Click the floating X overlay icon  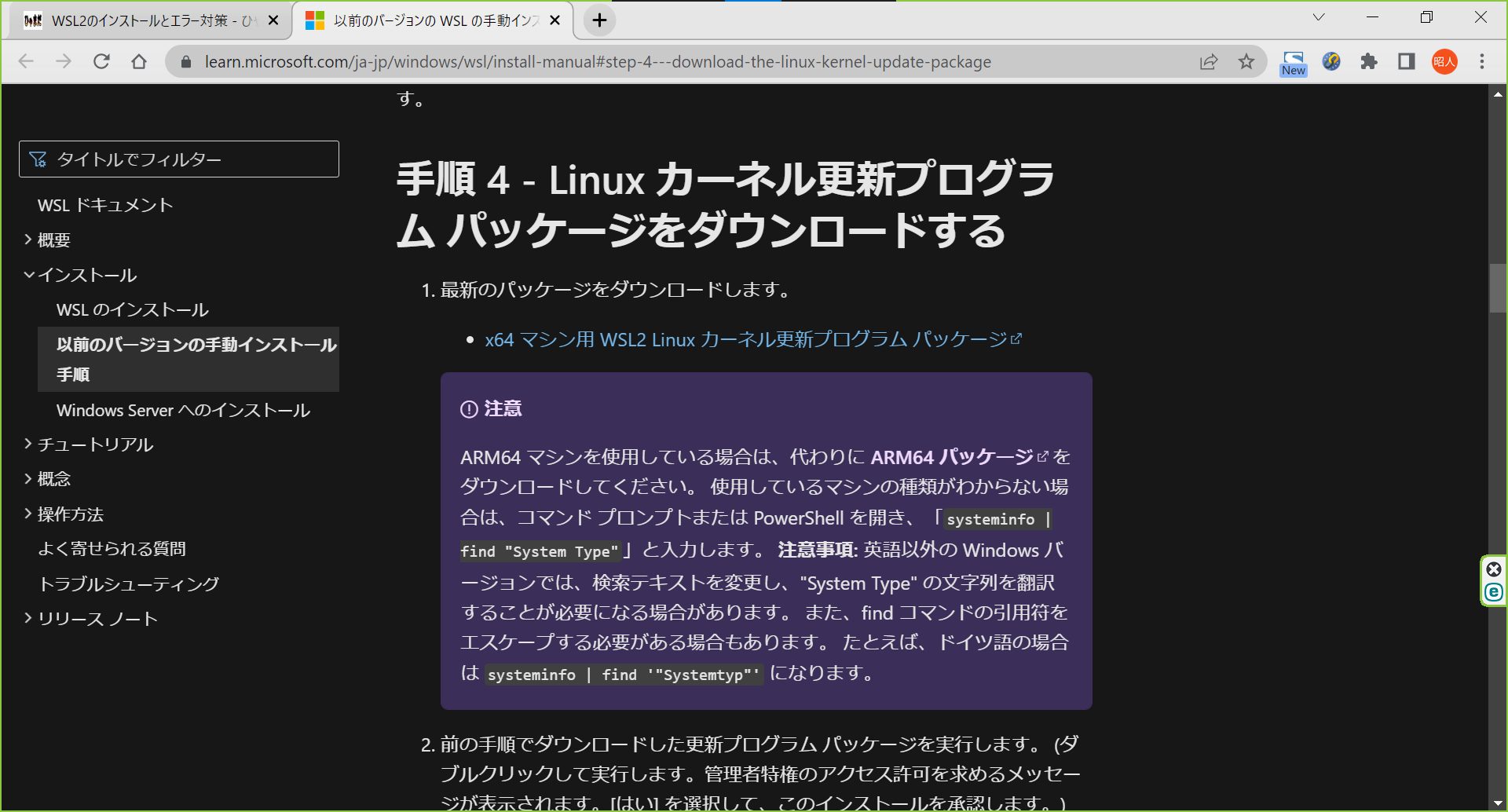(x=1494, y=569)
